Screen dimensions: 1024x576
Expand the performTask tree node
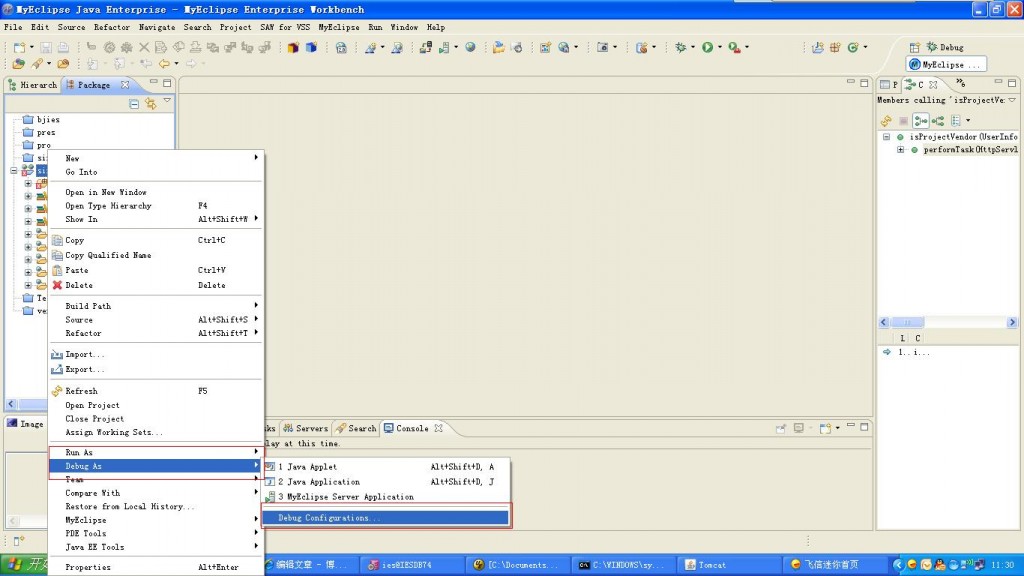pyautogui.click(x=901, y=150)
